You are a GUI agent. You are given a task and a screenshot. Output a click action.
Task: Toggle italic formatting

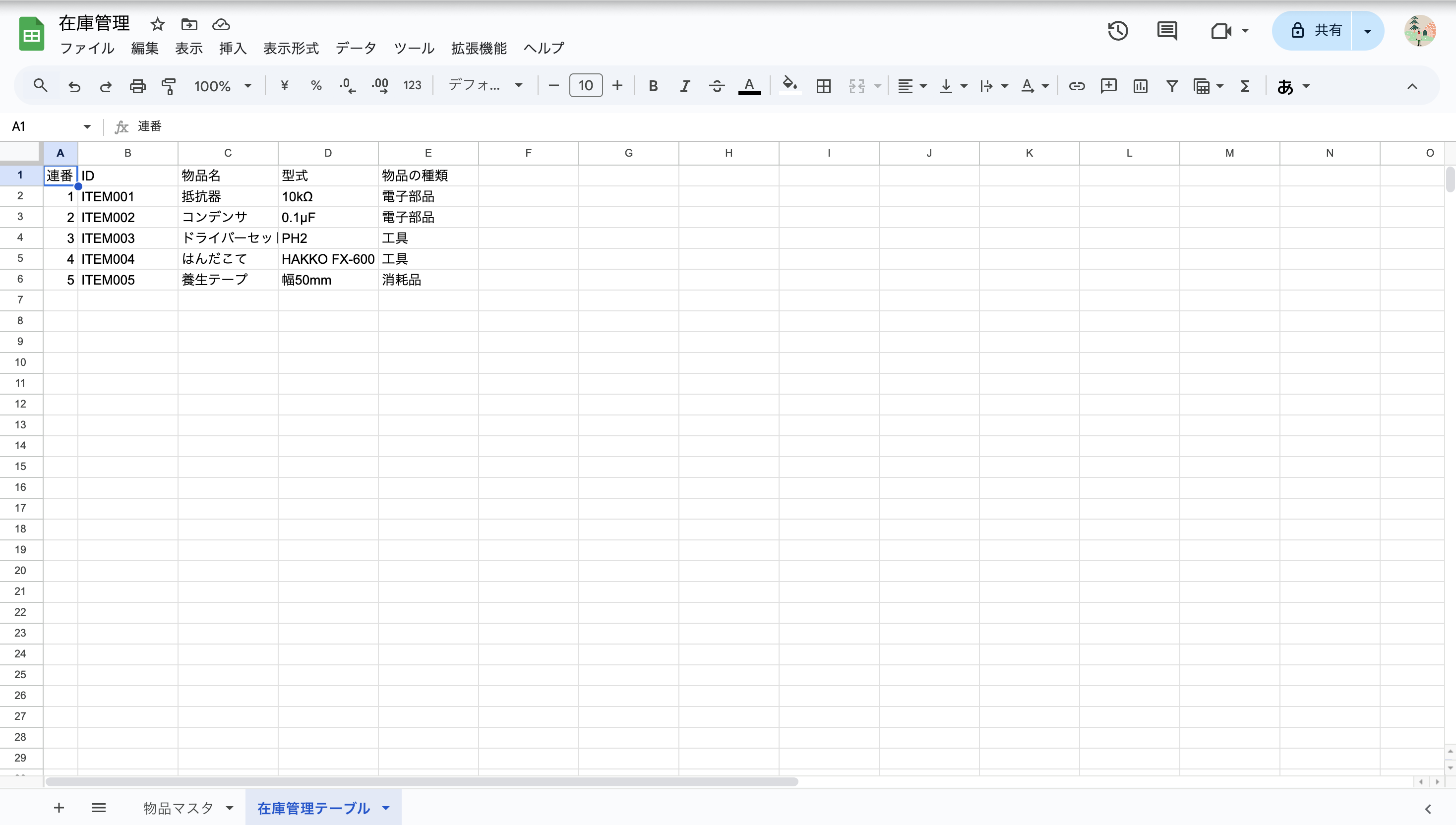[x=685, y=86]
